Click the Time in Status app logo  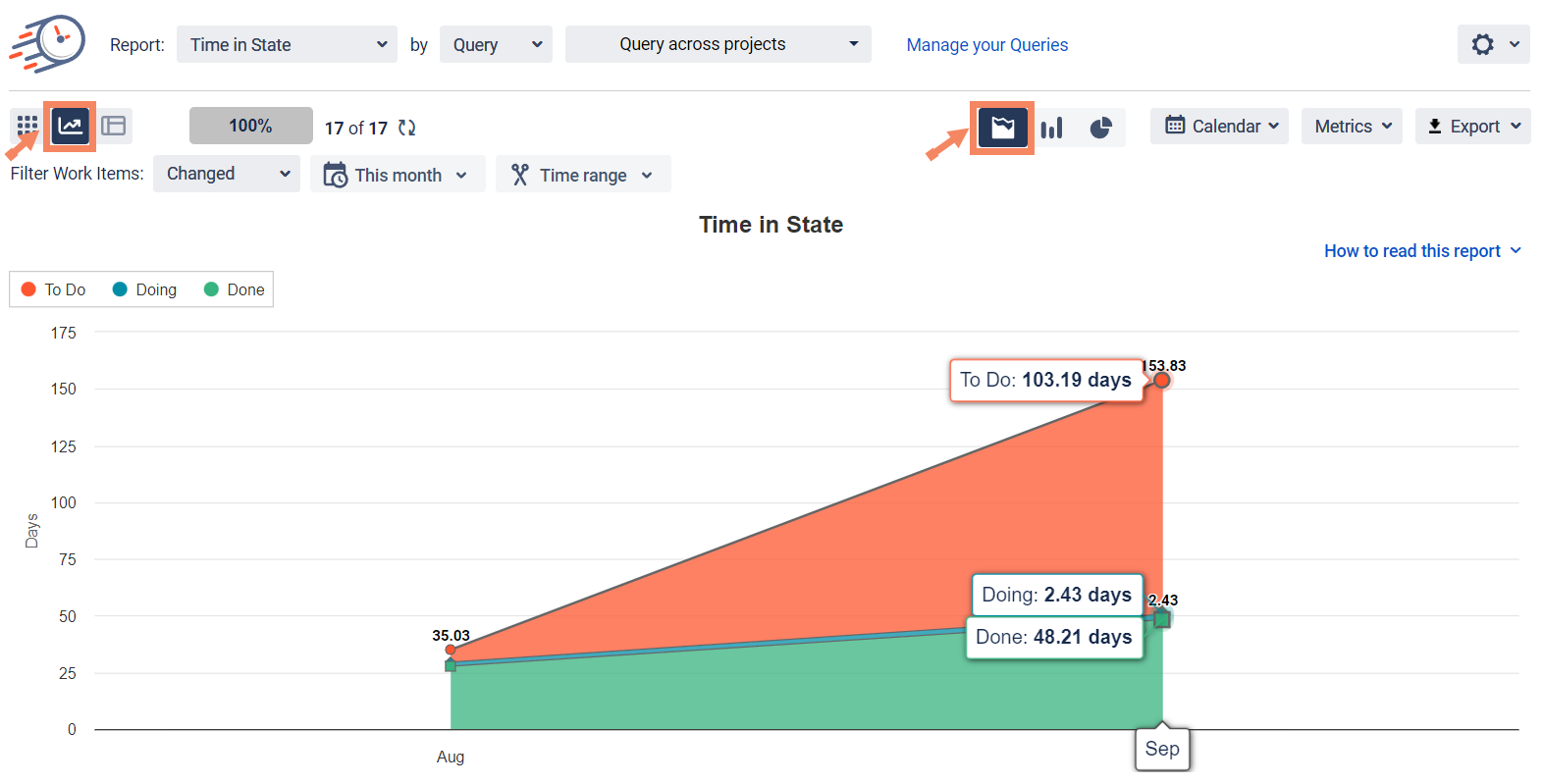click(x=47, y=44)
